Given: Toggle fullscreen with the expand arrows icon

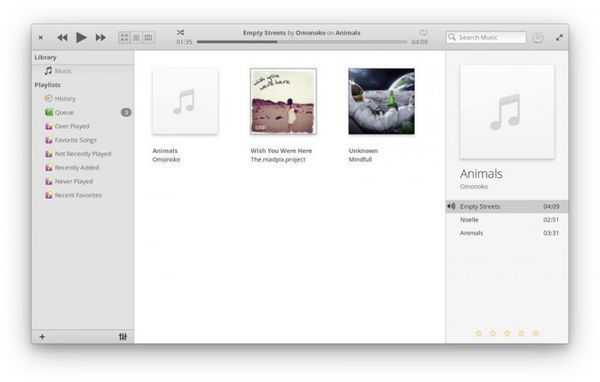Looking at the screenshot, I should [559, 38].
